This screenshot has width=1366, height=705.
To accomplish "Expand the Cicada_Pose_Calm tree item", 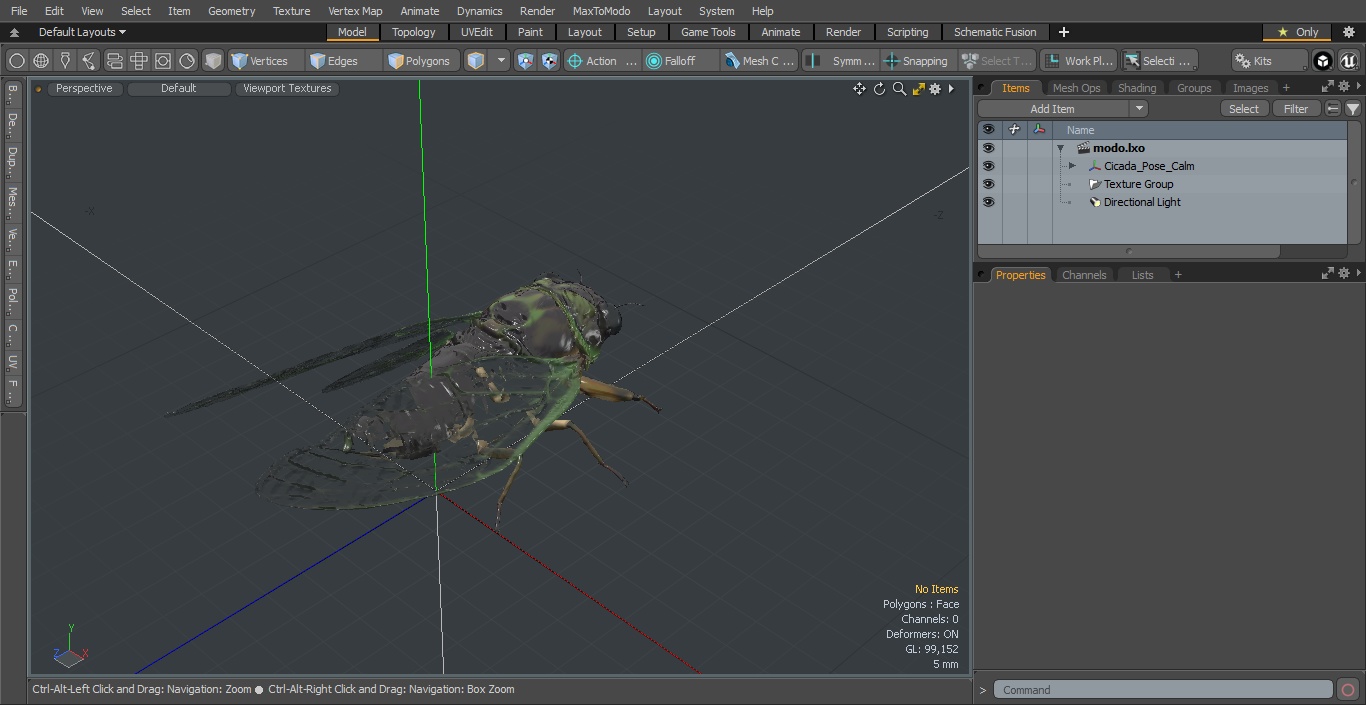I will [1072, 166].
